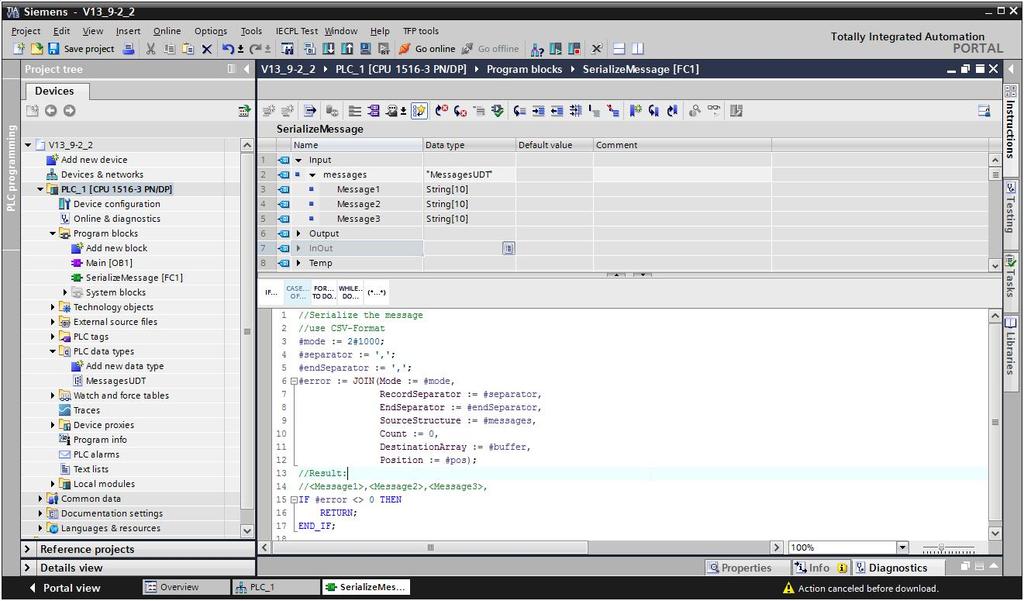Click back arrow in Project tree toolbar
1024x601 pixels.
(50, 111)
